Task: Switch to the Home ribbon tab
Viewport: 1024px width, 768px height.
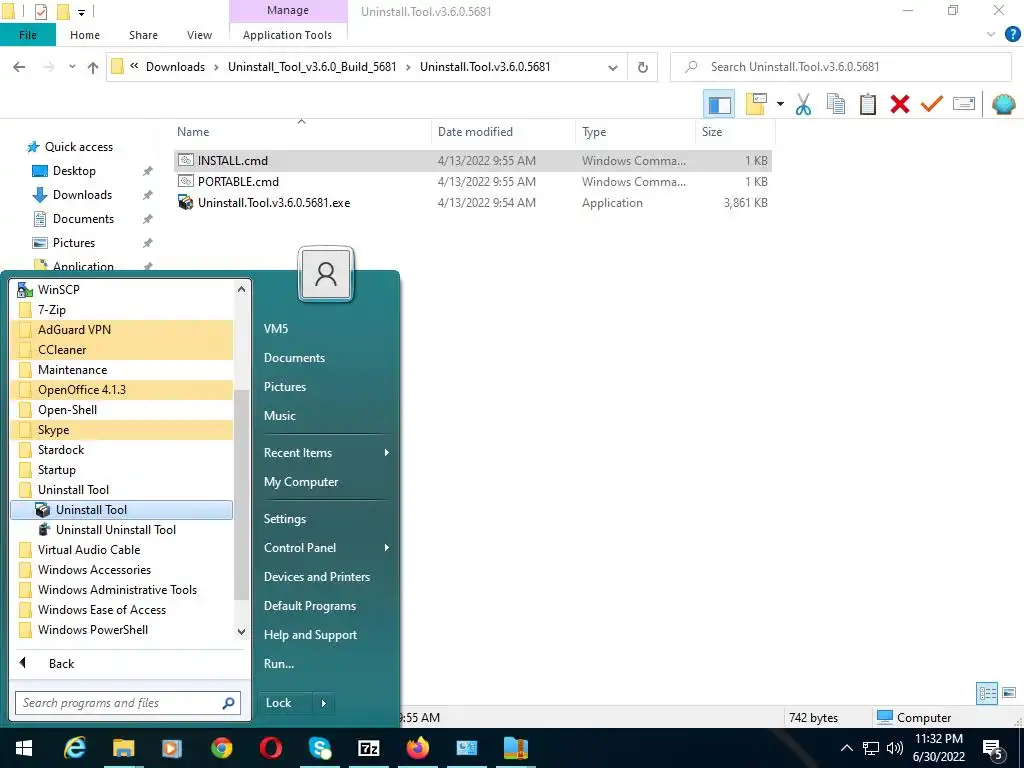Action: pyautogui.click(x=85, y=35)
